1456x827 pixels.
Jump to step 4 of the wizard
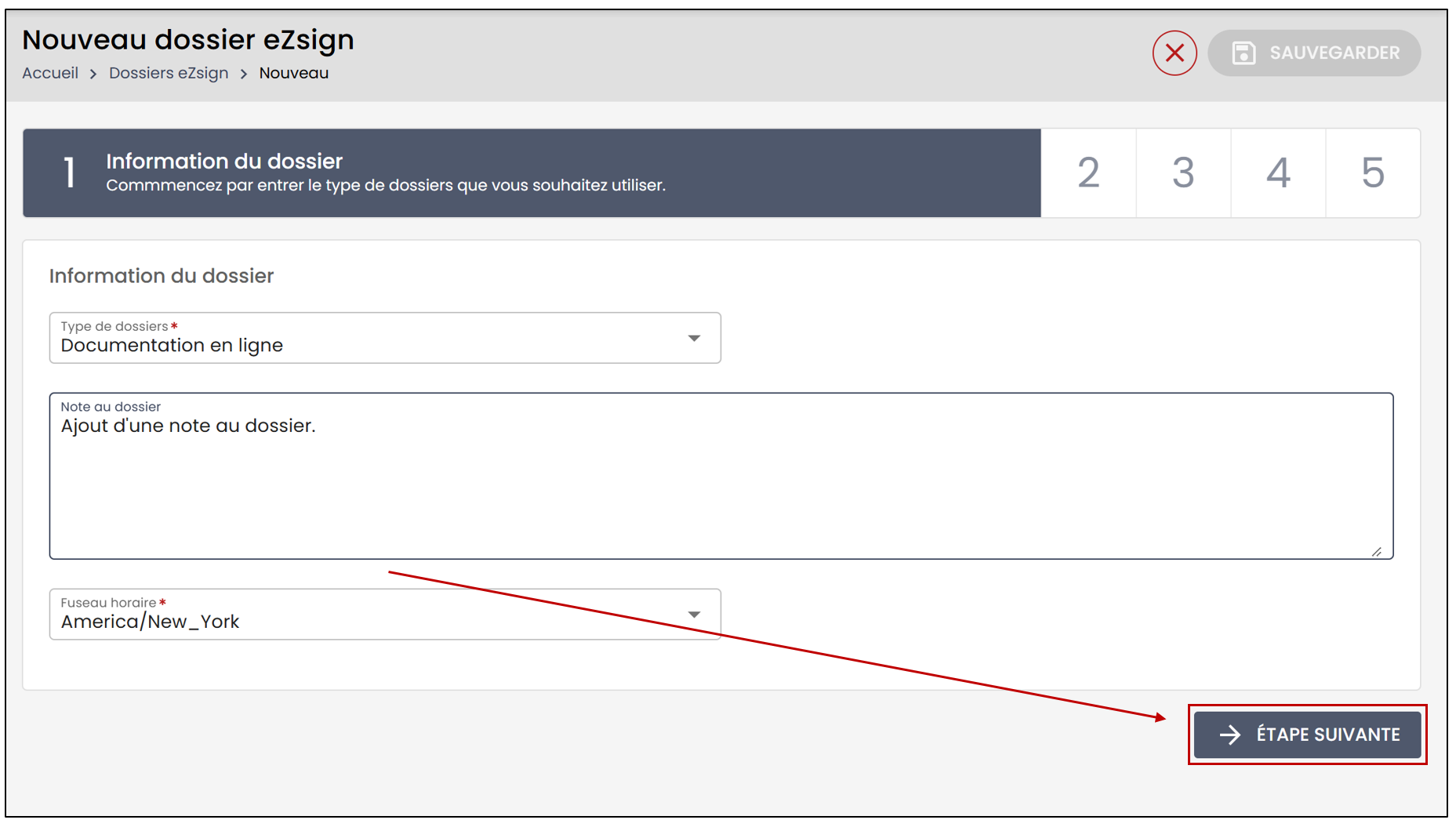[1278, 173]
